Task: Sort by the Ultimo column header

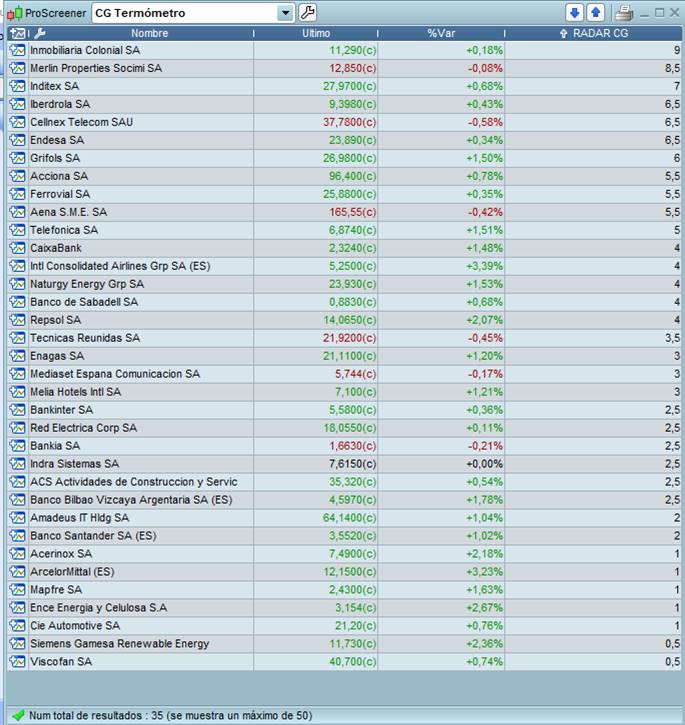Action: click(x=316, y=33)
